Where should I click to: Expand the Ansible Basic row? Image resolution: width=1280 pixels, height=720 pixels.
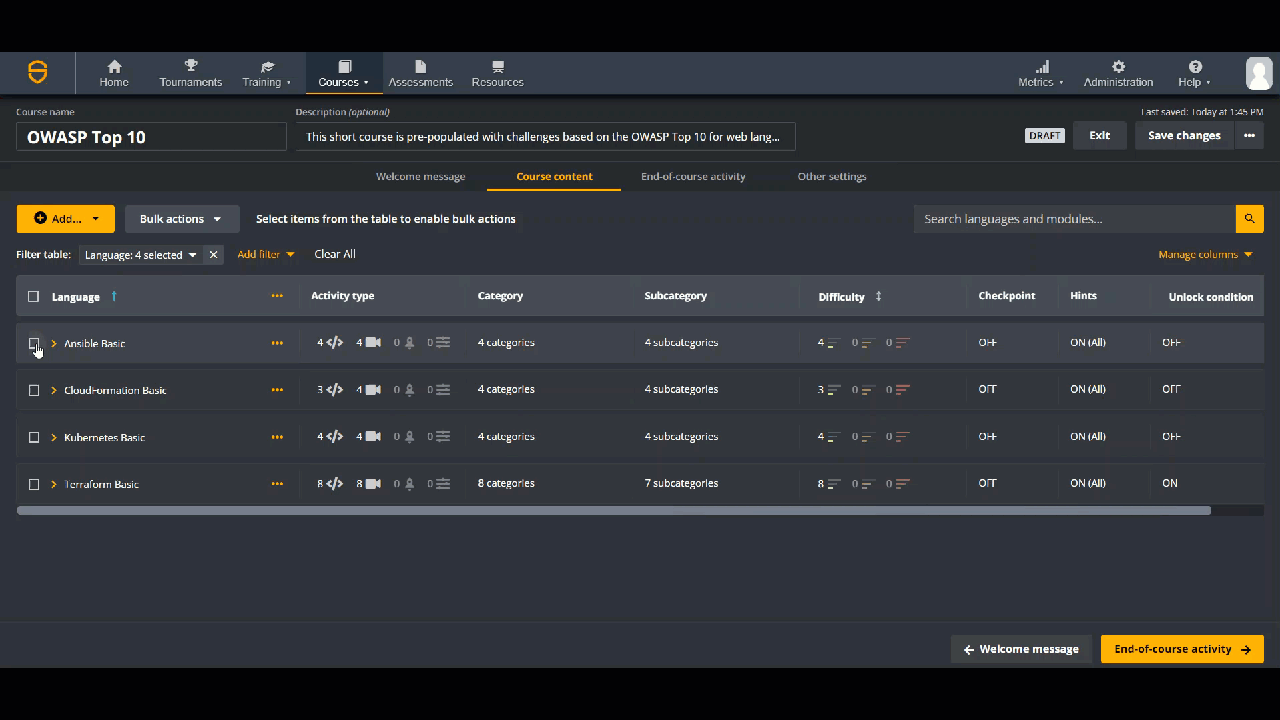(x=54, y=343)
